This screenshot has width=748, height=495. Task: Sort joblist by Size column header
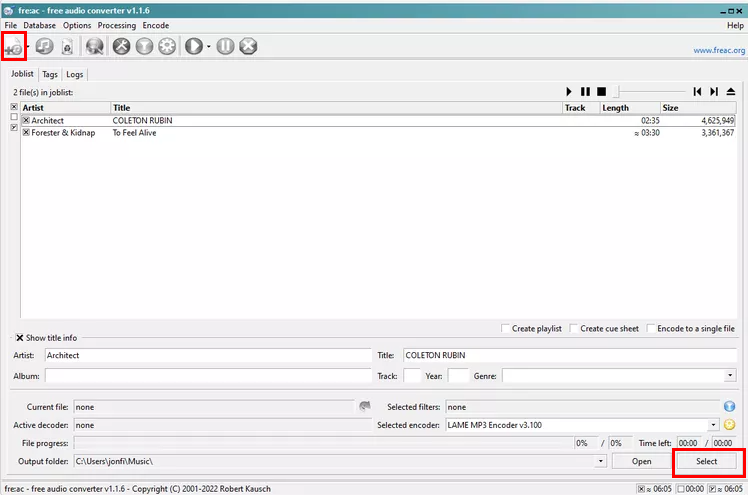point(698,108)
